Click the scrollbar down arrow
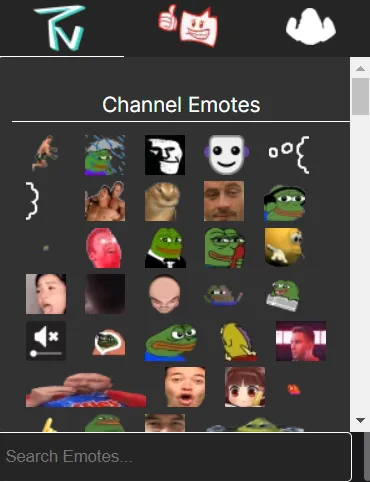This screenshot has width=370, height=482. point(360,420)
